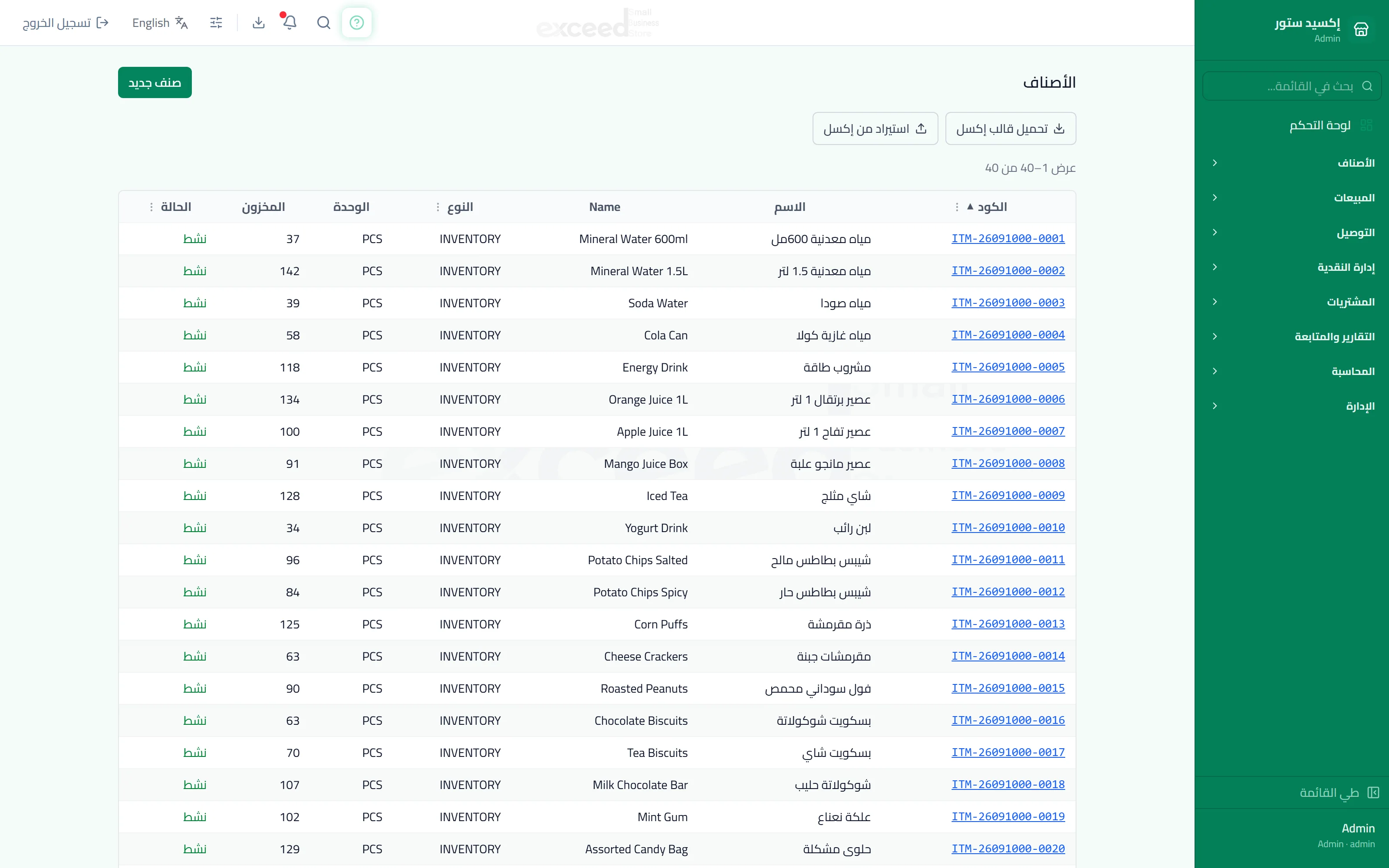Expand المبيعات sidebar section

1292,197
